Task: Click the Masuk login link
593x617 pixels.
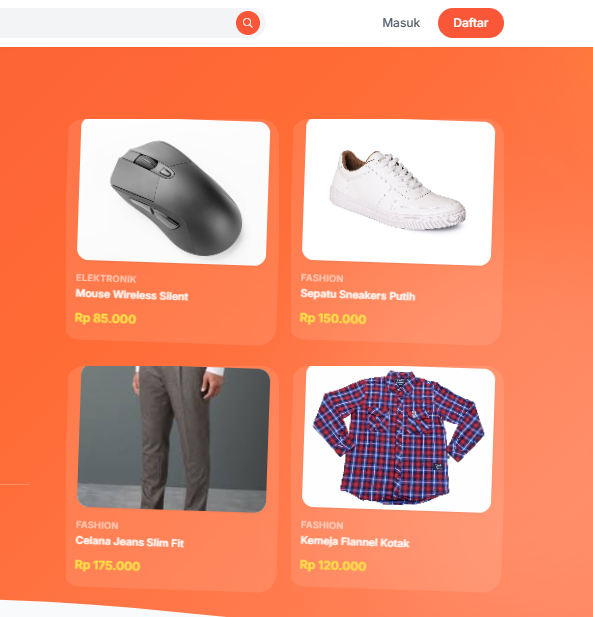Action: pos(401,23)
